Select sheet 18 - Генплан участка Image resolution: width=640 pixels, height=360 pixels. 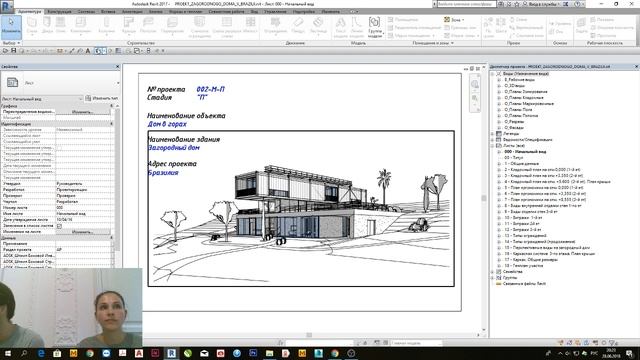[x=523, y=266]
